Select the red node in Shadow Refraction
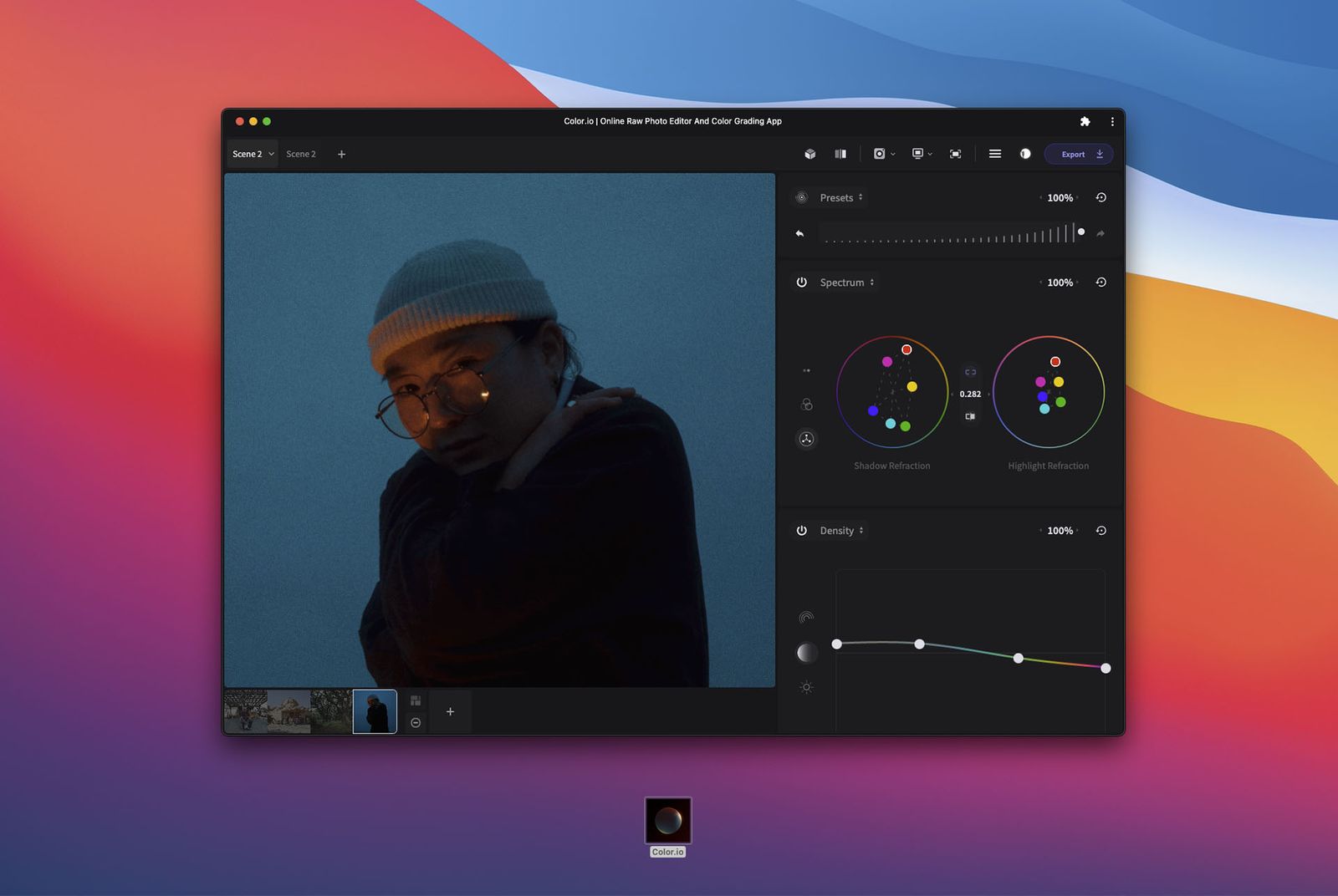The image size is (1338, 896). [906, 349]
